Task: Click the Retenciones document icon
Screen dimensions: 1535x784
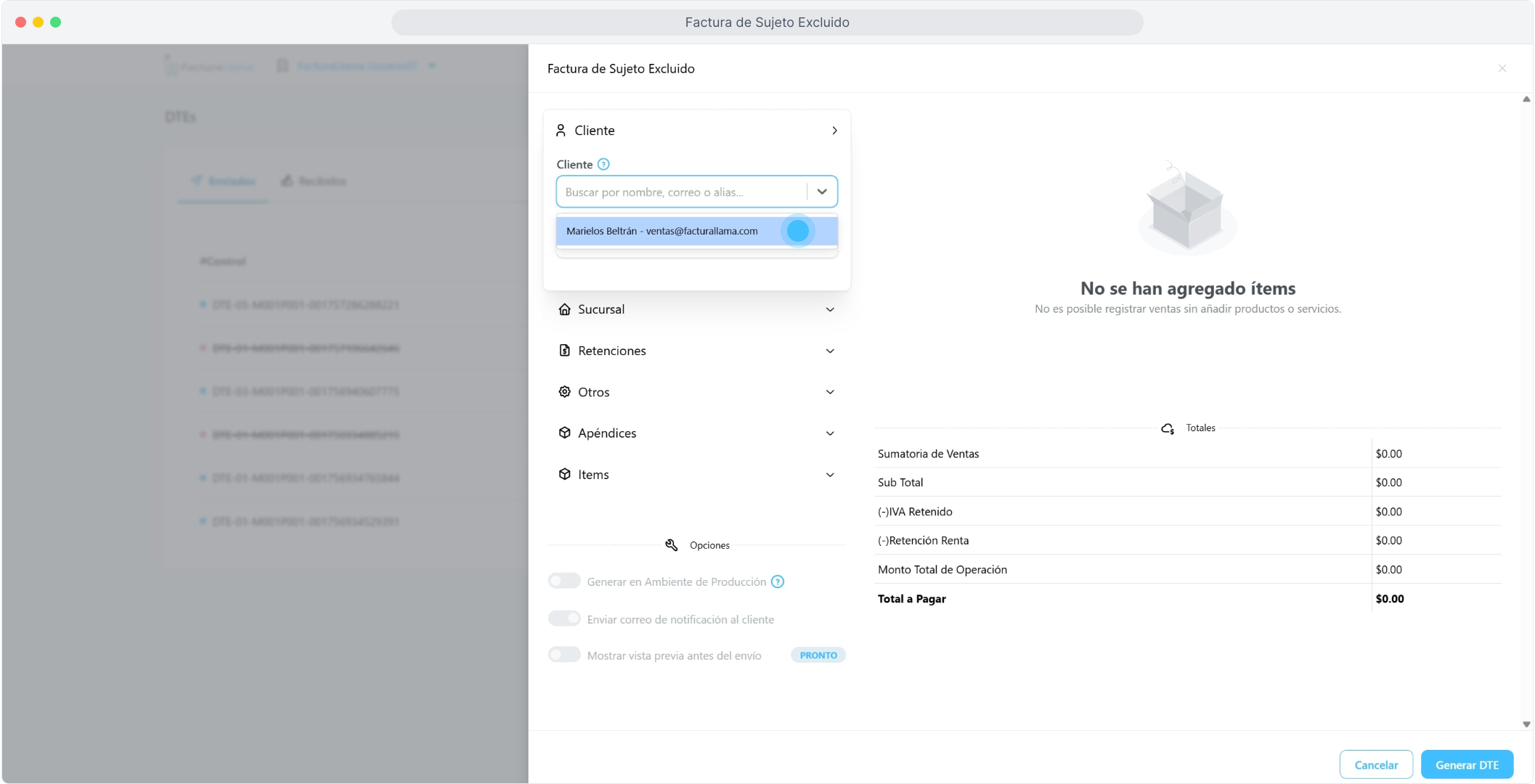Action: pos(564,351)
